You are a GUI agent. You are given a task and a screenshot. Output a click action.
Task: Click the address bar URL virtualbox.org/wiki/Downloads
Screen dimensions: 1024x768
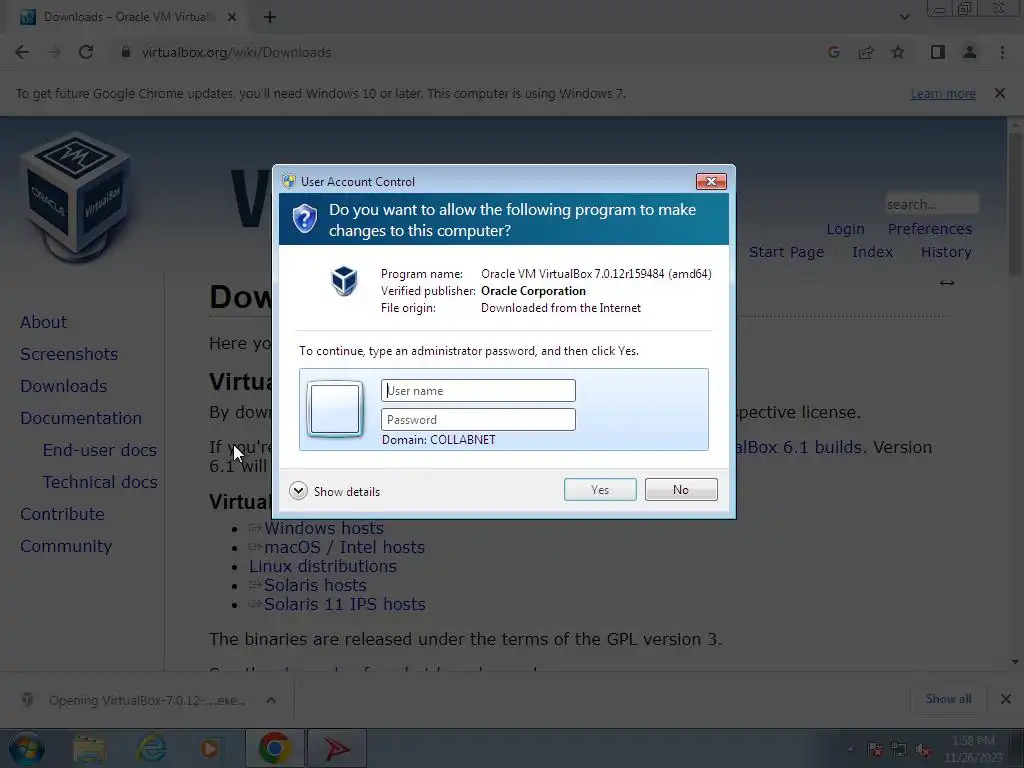coord(236,52)
